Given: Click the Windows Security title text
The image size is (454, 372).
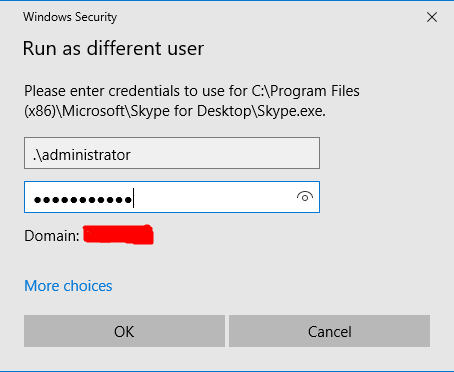Looking at the screenshot, I should click(70, 17).
